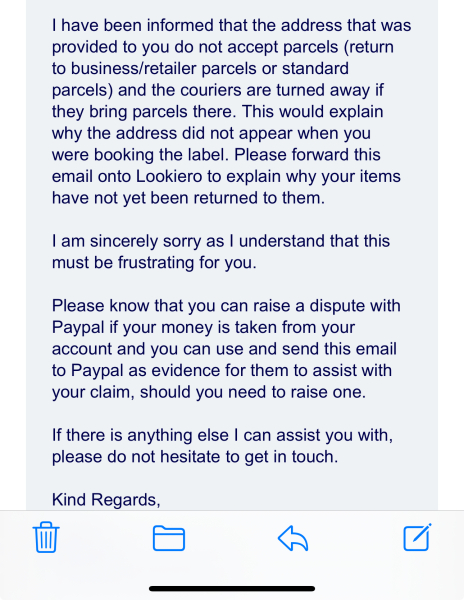Compose a new message with pencil icon
Image resolution: width=464 pixels, height=600 pixels.
click(x=417, y=537)
